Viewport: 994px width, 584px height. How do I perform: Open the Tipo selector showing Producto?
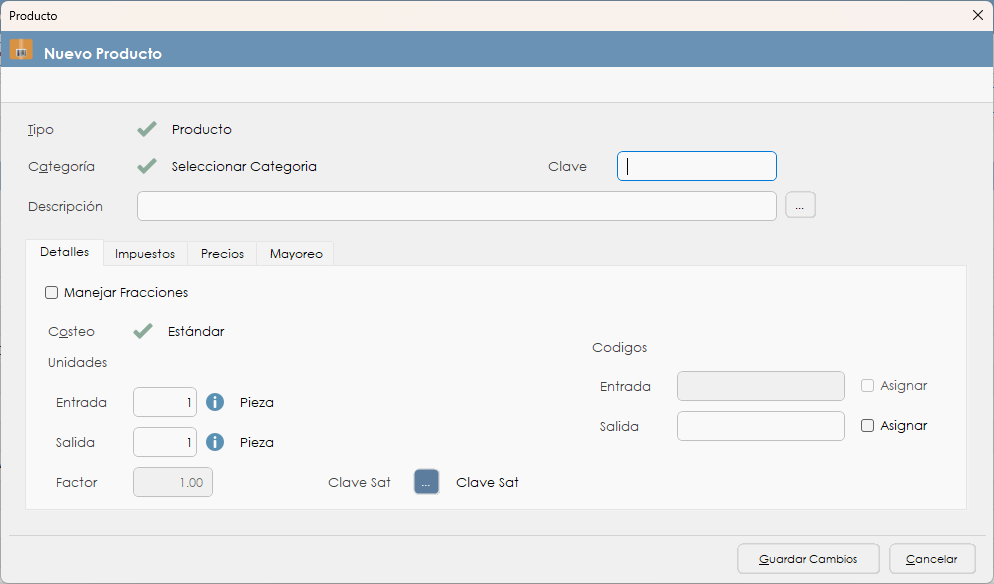click(x=201, y=130)
